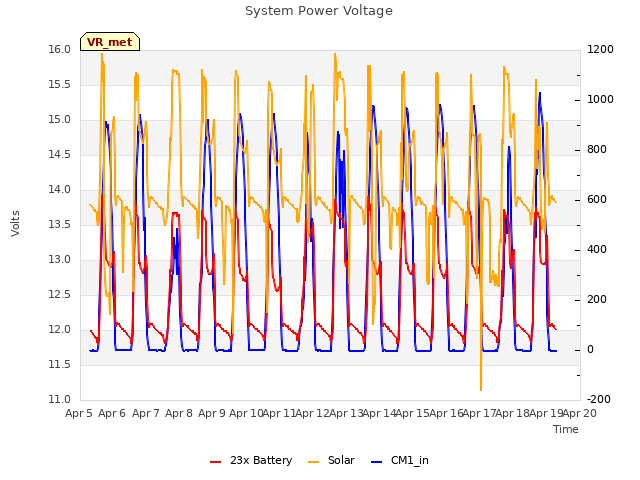The height and width of the screenshot is (480, 640).
Task: Click the Apr 6 x-axis tick label
Action: [x=112, y=413]
